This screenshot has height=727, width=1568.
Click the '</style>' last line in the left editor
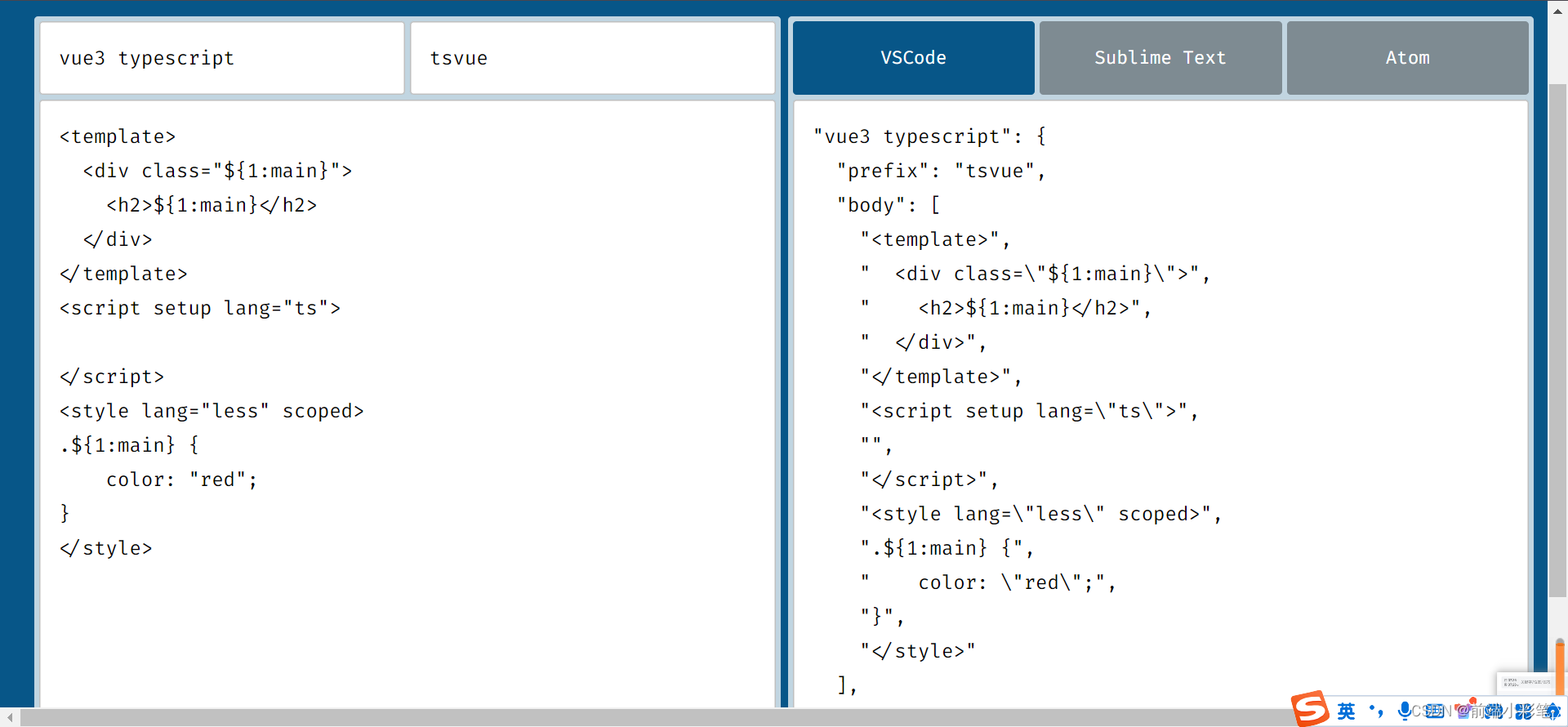pyautogui.click(x=106, y=548)
